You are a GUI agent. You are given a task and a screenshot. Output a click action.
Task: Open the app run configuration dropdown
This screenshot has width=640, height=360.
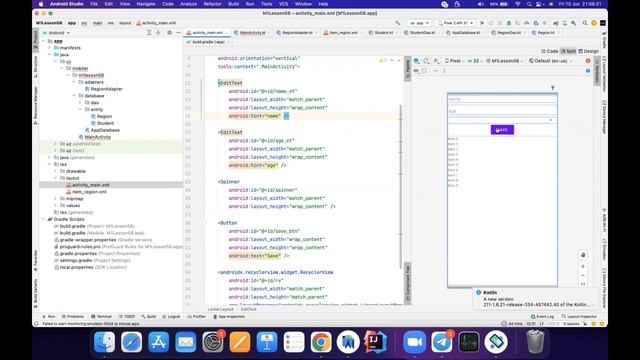419,23
